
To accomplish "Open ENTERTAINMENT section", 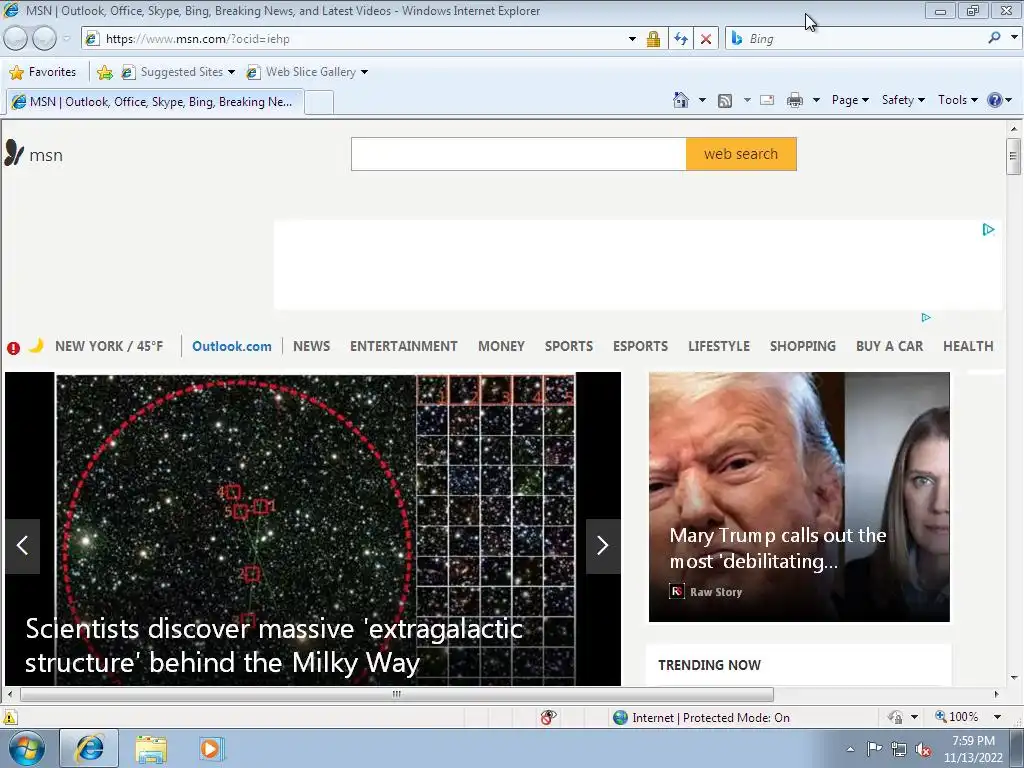I will [x=404, y=346].
